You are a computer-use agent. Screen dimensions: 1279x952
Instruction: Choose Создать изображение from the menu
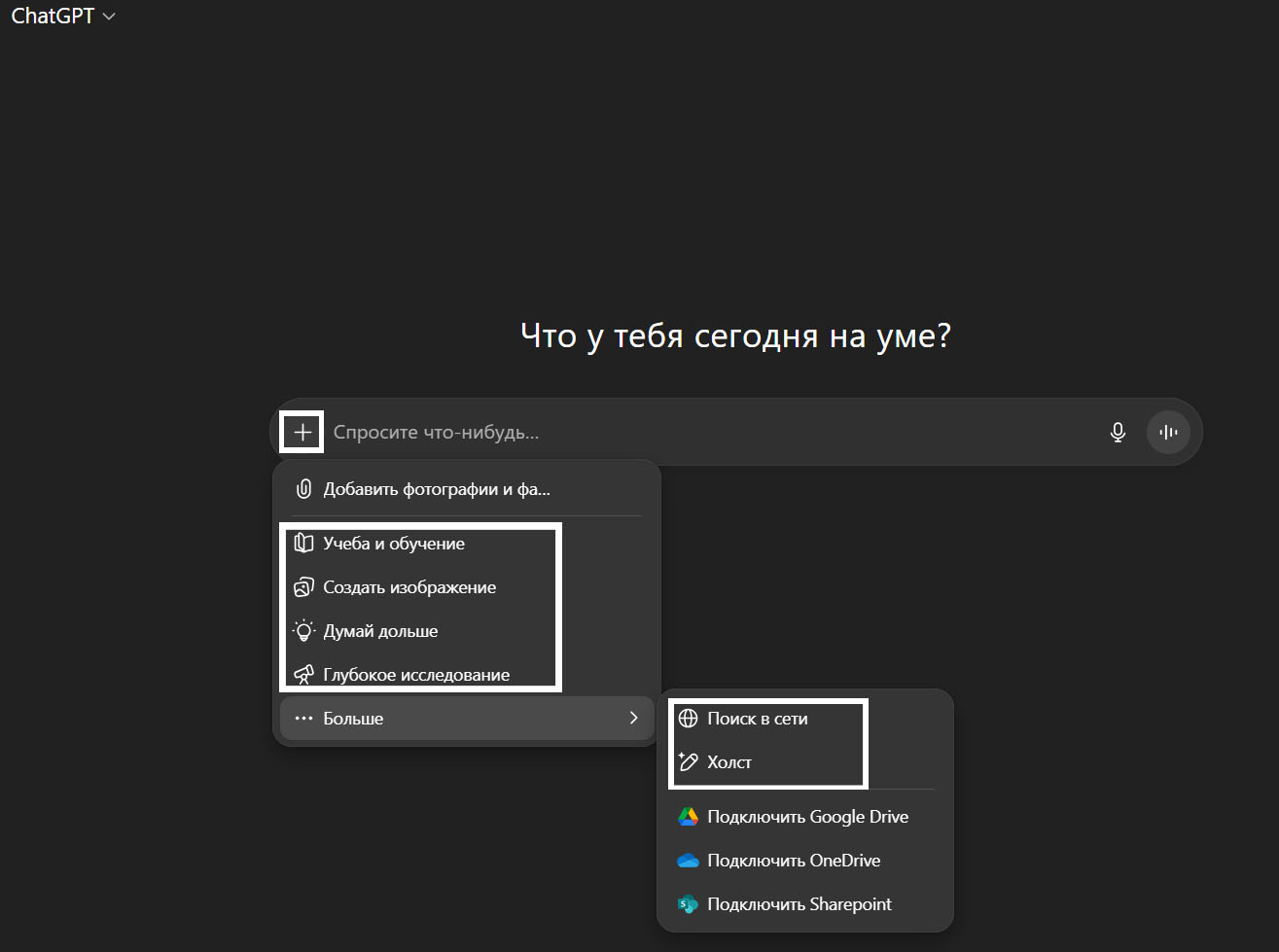(409, 587)
